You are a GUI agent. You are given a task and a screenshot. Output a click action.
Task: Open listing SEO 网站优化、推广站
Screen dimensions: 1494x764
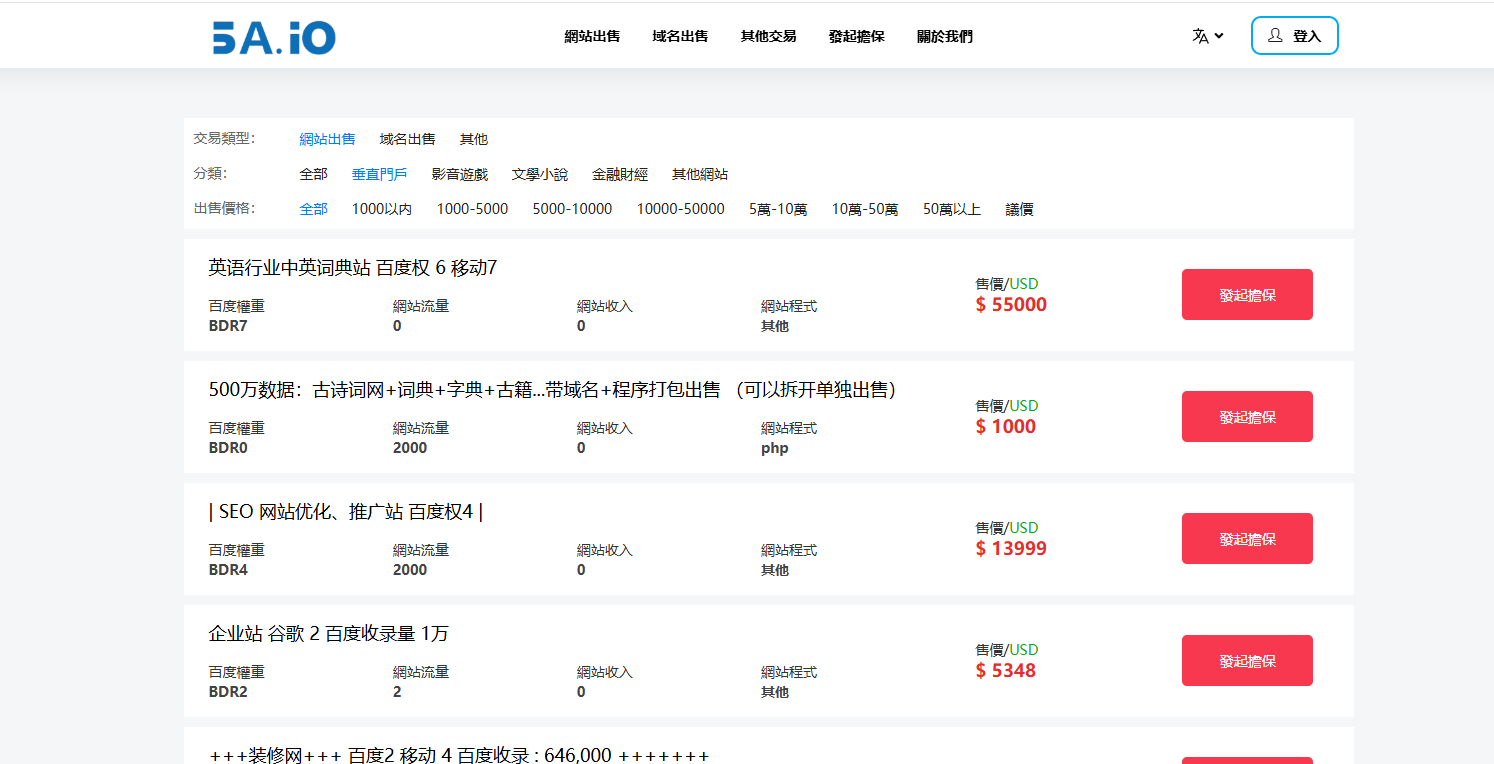pyautogui.click(x=345, y=512)
